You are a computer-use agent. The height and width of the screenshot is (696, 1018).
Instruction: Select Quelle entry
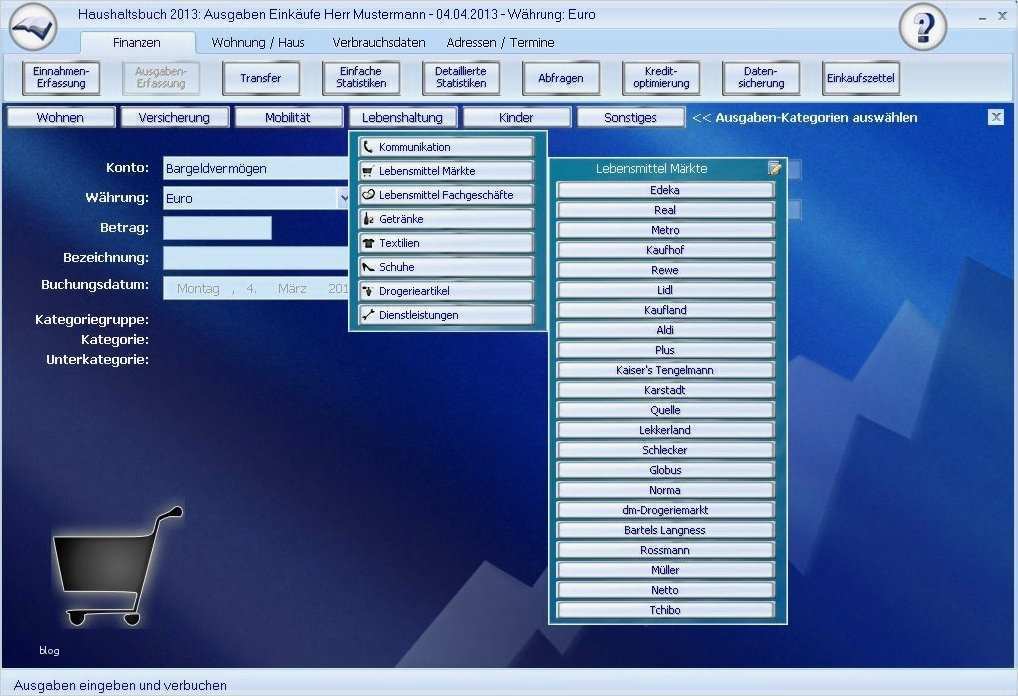tap(665, 410)
